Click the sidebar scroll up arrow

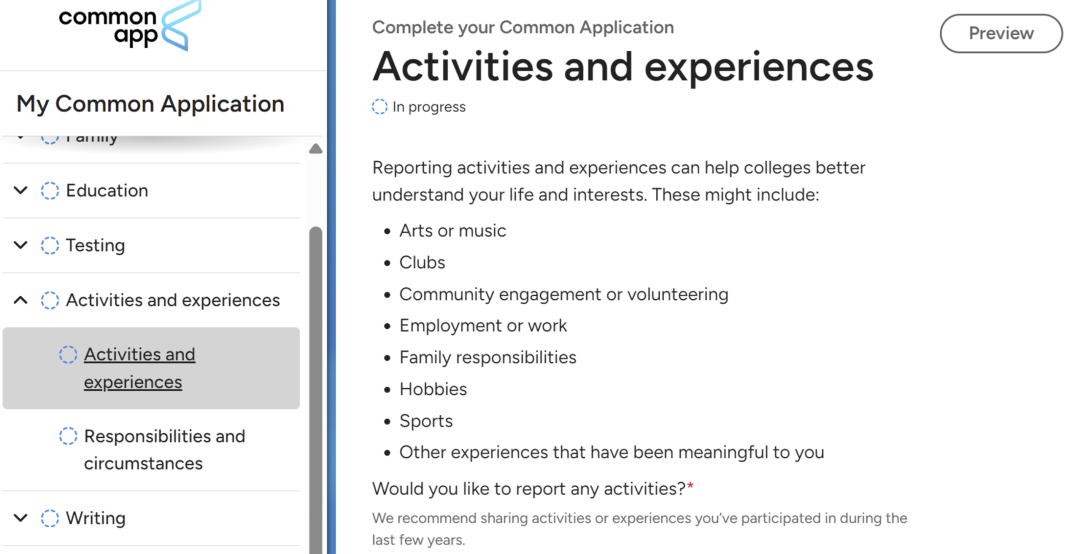click(x=315, y=149)
